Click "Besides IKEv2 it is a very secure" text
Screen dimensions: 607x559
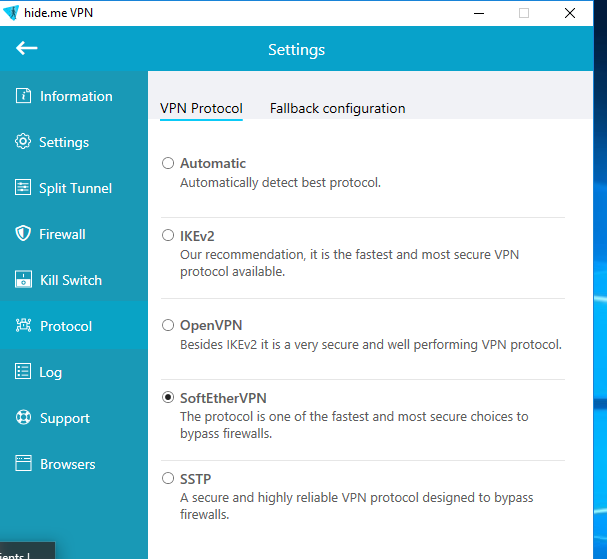coord(371,345)
